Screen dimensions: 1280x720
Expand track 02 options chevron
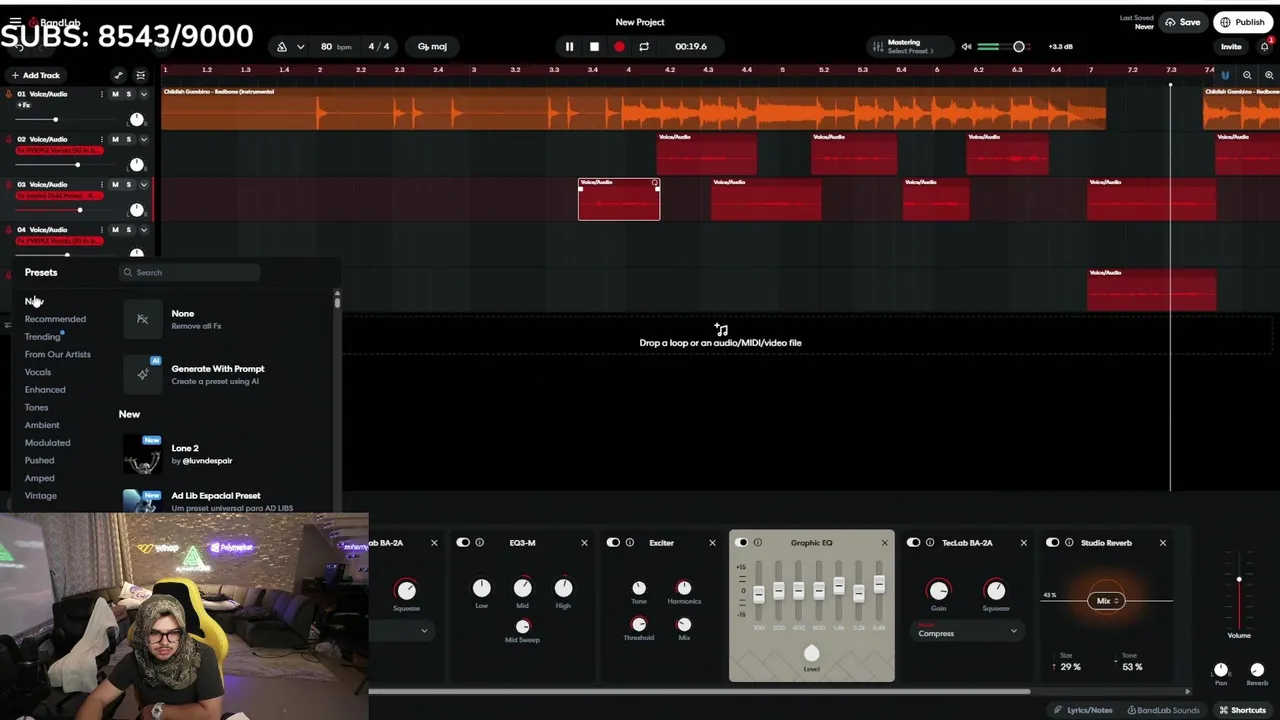pyautogui.click(x=143, y=139)
